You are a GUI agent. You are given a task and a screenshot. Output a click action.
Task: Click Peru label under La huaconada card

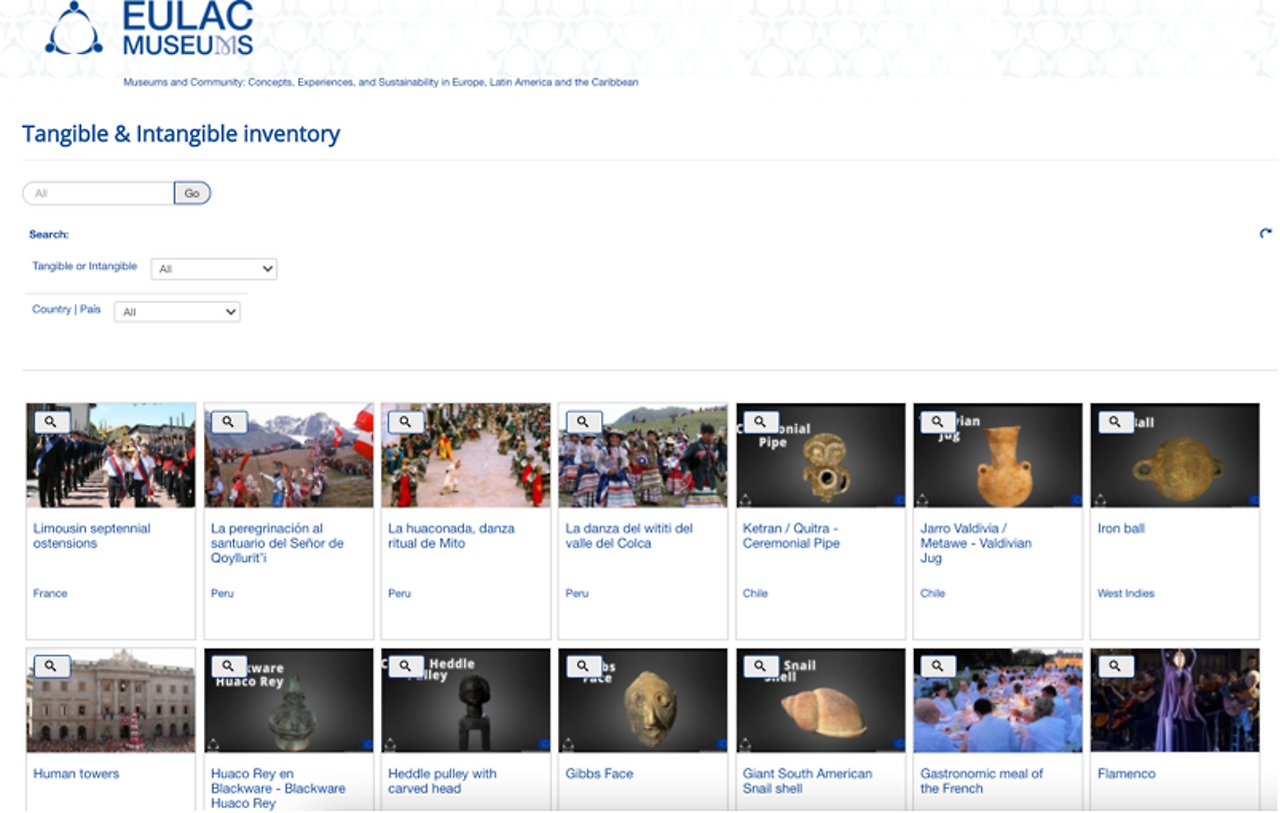coord(399,594)
